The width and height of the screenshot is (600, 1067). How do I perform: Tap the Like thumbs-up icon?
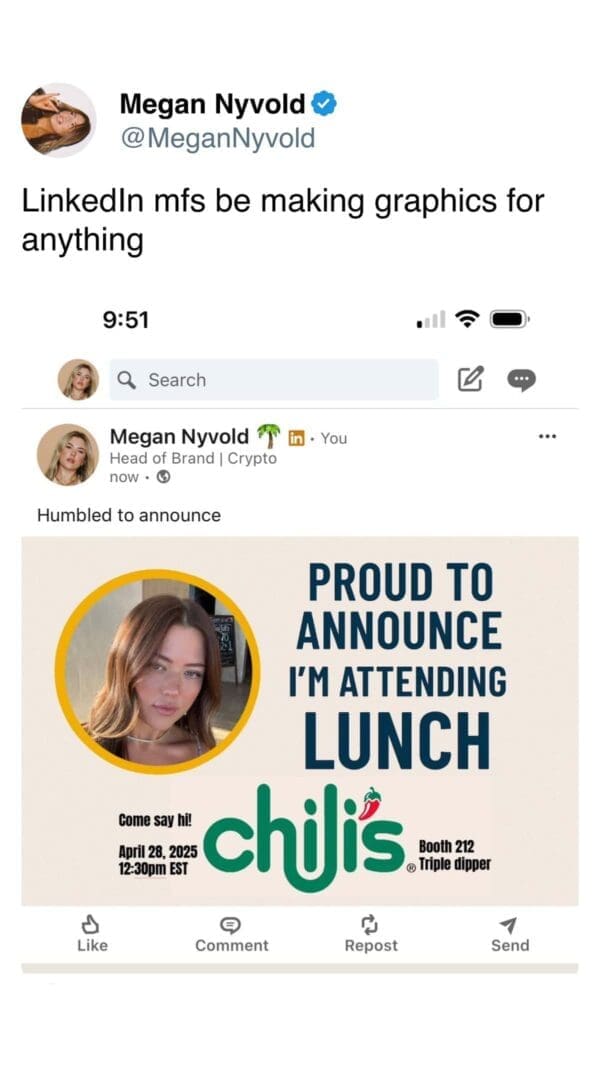[91, 924]
